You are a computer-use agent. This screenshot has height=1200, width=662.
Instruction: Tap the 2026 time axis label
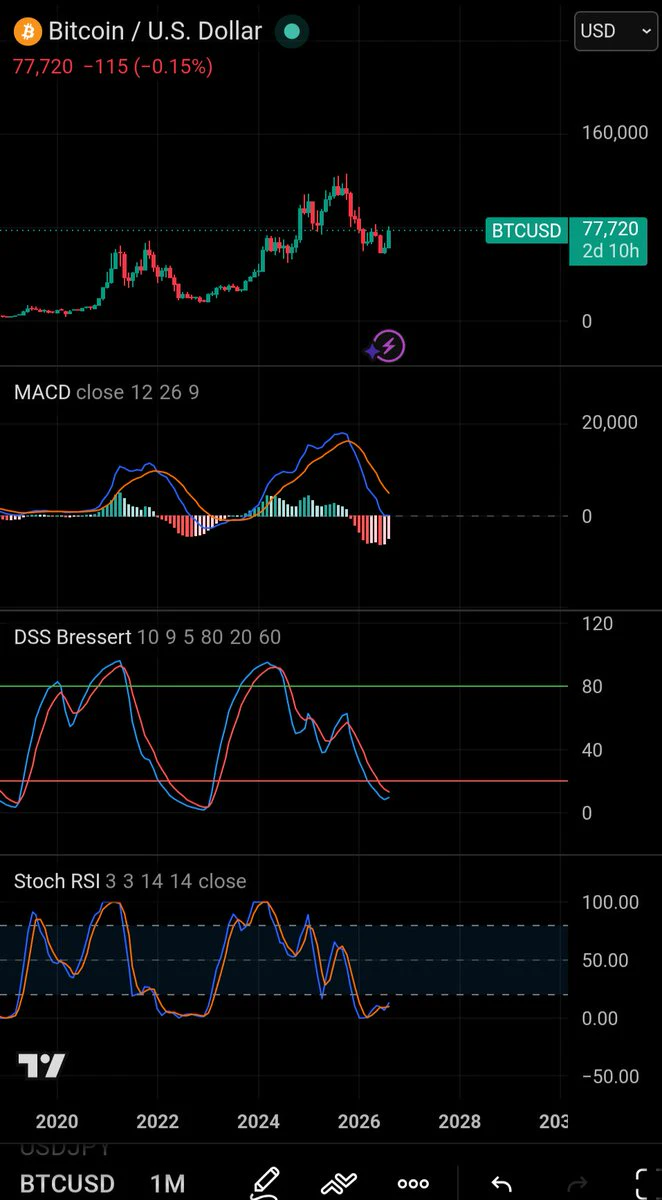360,1120
